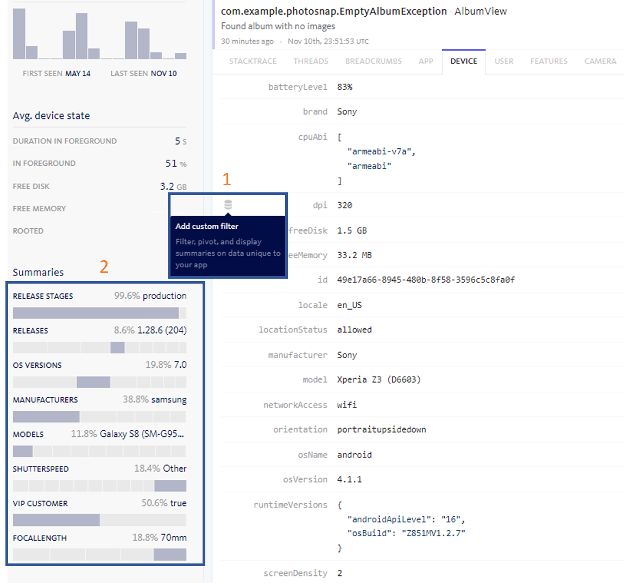This screenshot has height=584, width=624.
Task: Click the FREE MEMORY row label
Action: tap(39, 209)
